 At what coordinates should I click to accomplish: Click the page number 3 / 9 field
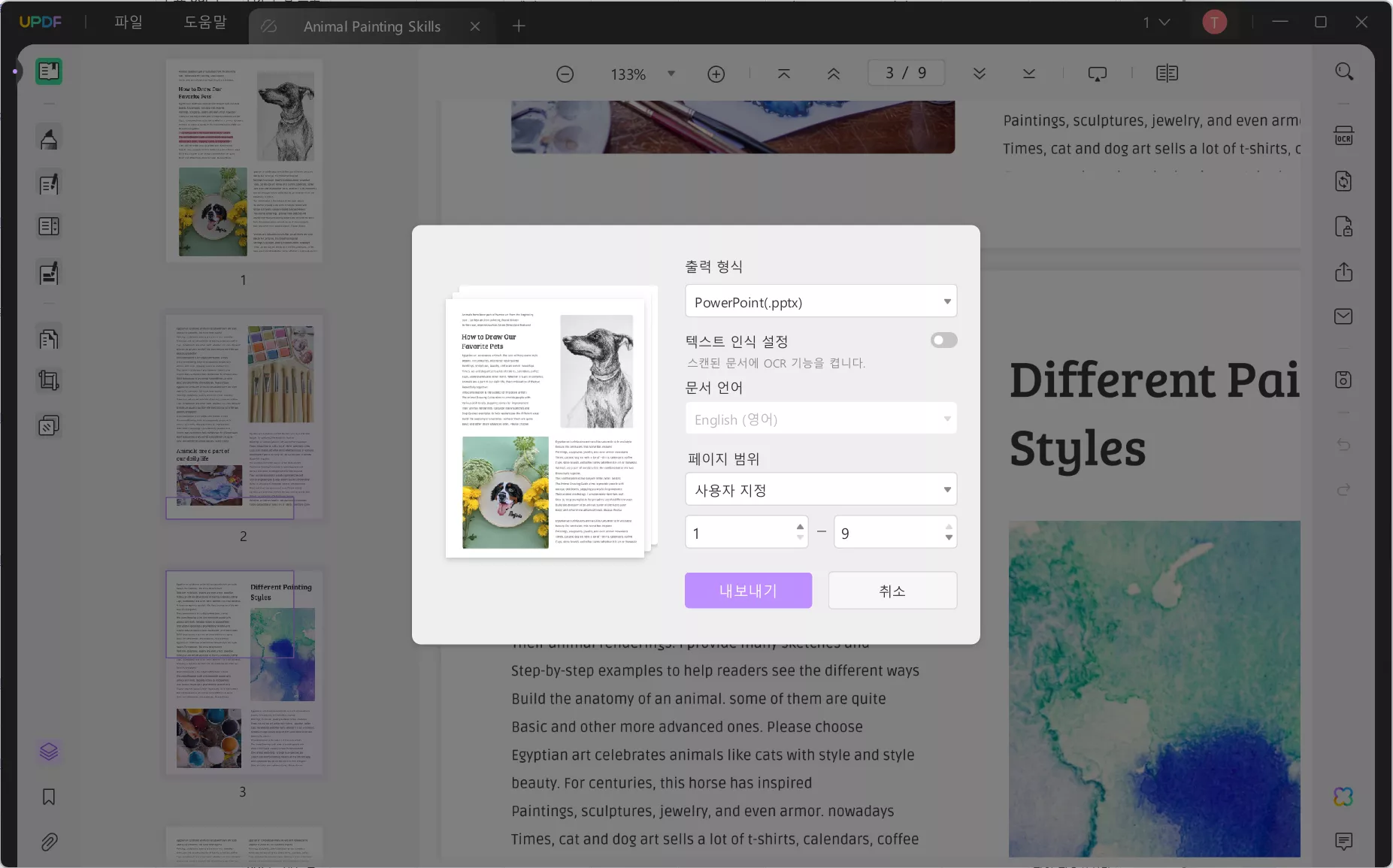(x=906, y=73)
